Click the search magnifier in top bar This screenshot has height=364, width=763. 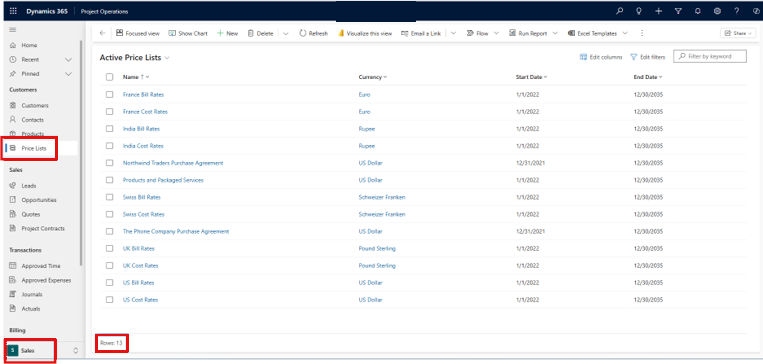(619, 11)
